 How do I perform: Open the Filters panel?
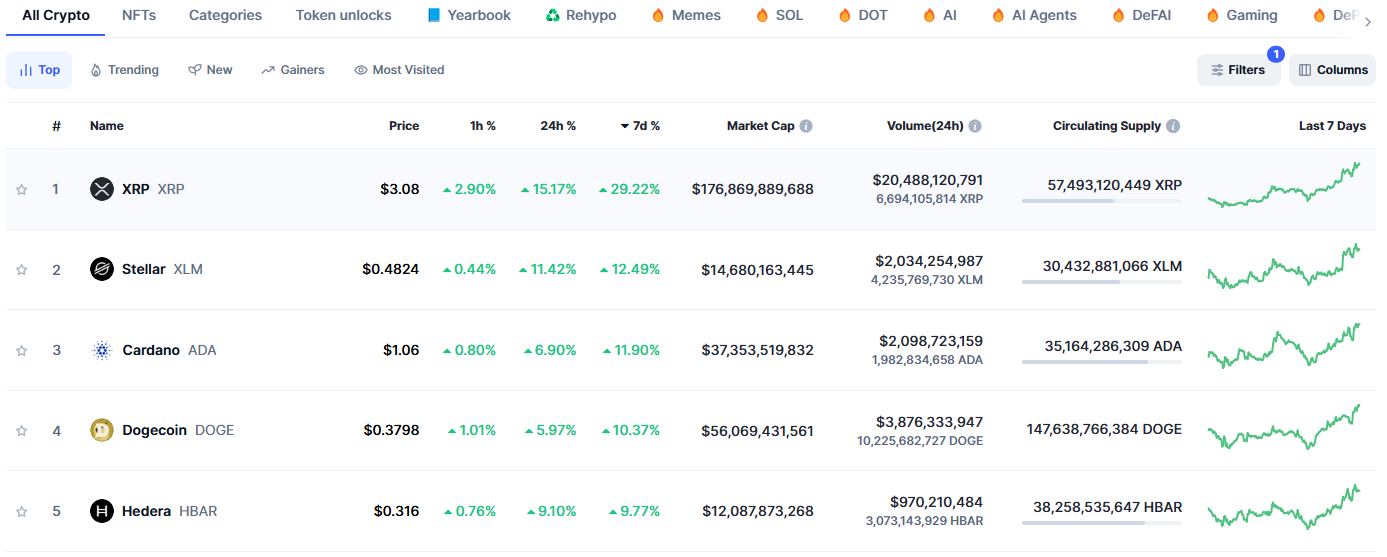pyautogui.click(x=1238, y=70)
